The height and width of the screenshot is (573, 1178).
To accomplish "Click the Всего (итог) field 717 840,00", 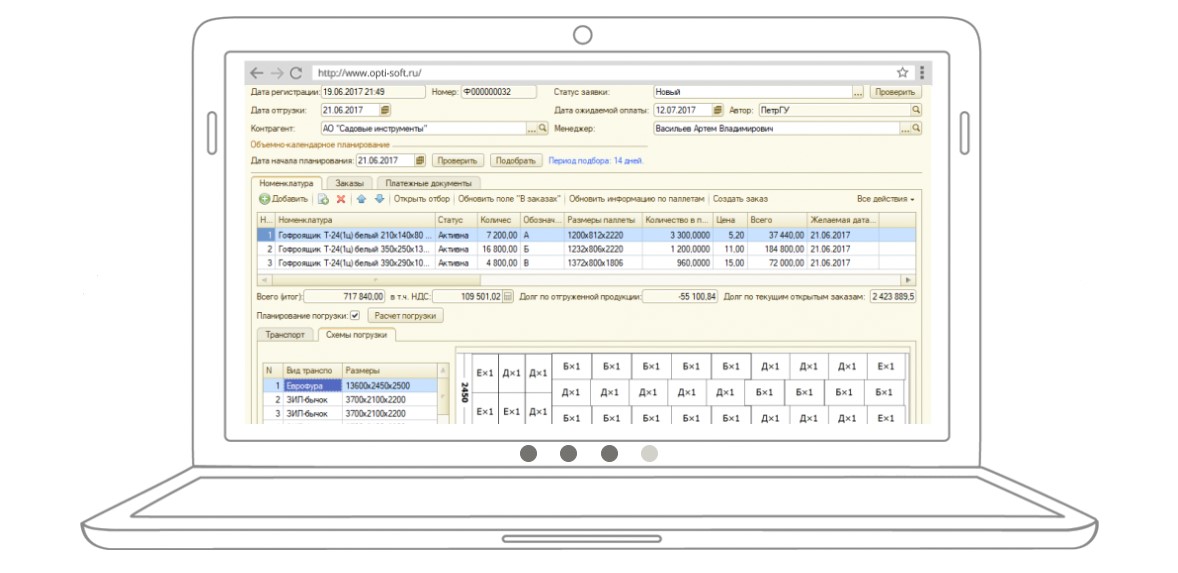I will pyautogui.click(x=345, y=297).
